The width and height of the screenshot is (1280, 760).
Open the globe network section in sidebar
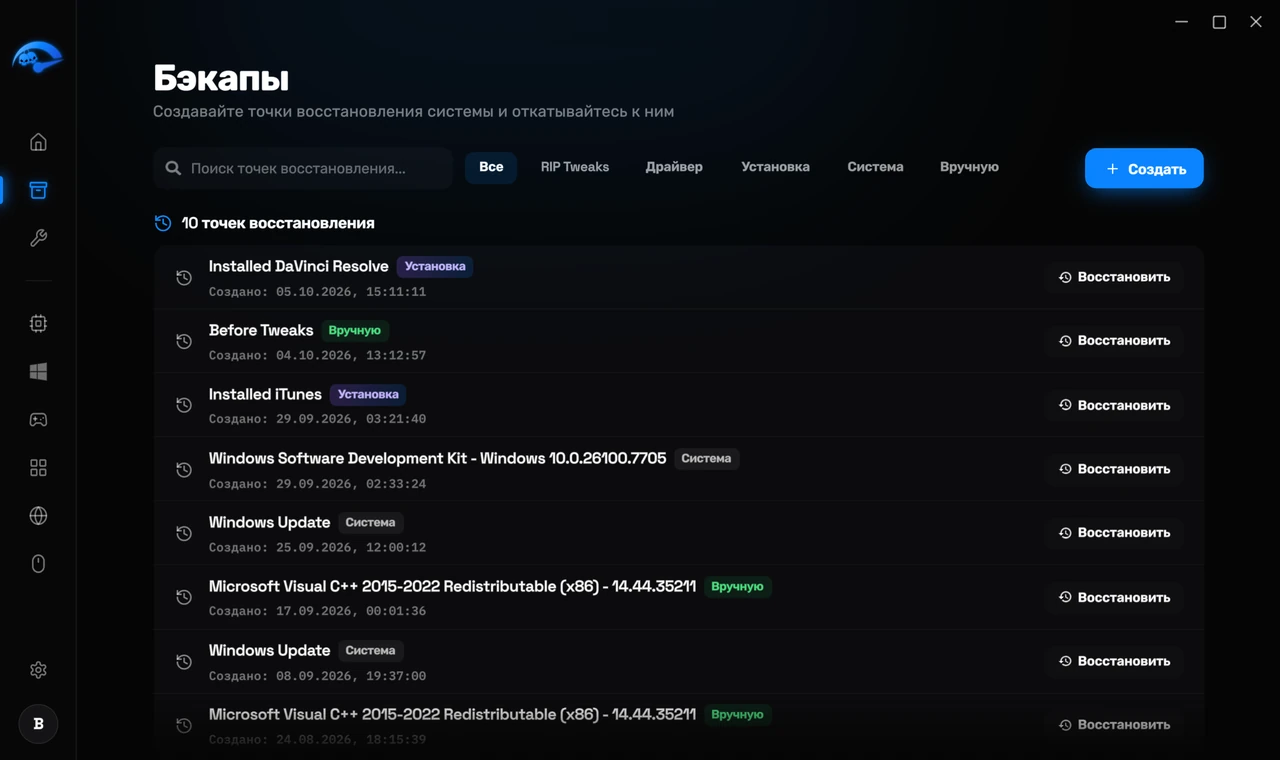tap(38, 516)
